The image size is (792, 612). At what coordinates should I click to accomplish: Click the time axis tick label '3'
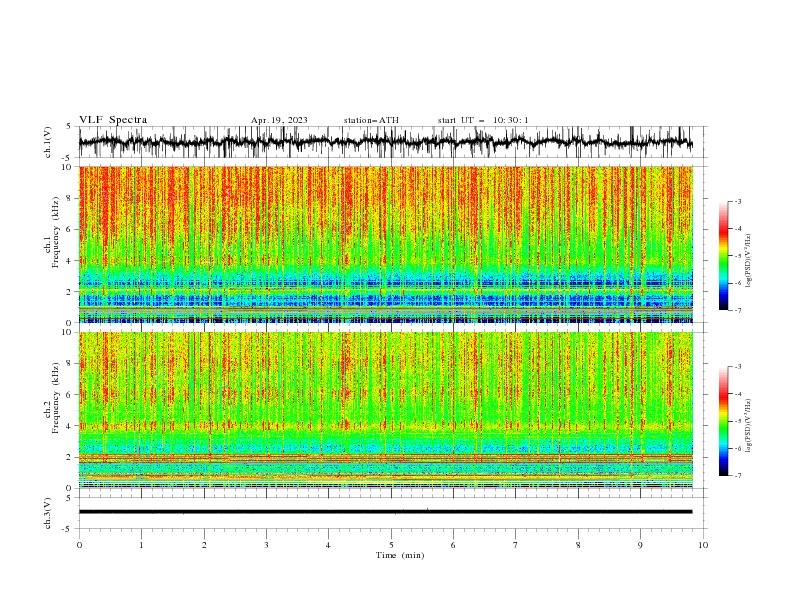(266, 545)
